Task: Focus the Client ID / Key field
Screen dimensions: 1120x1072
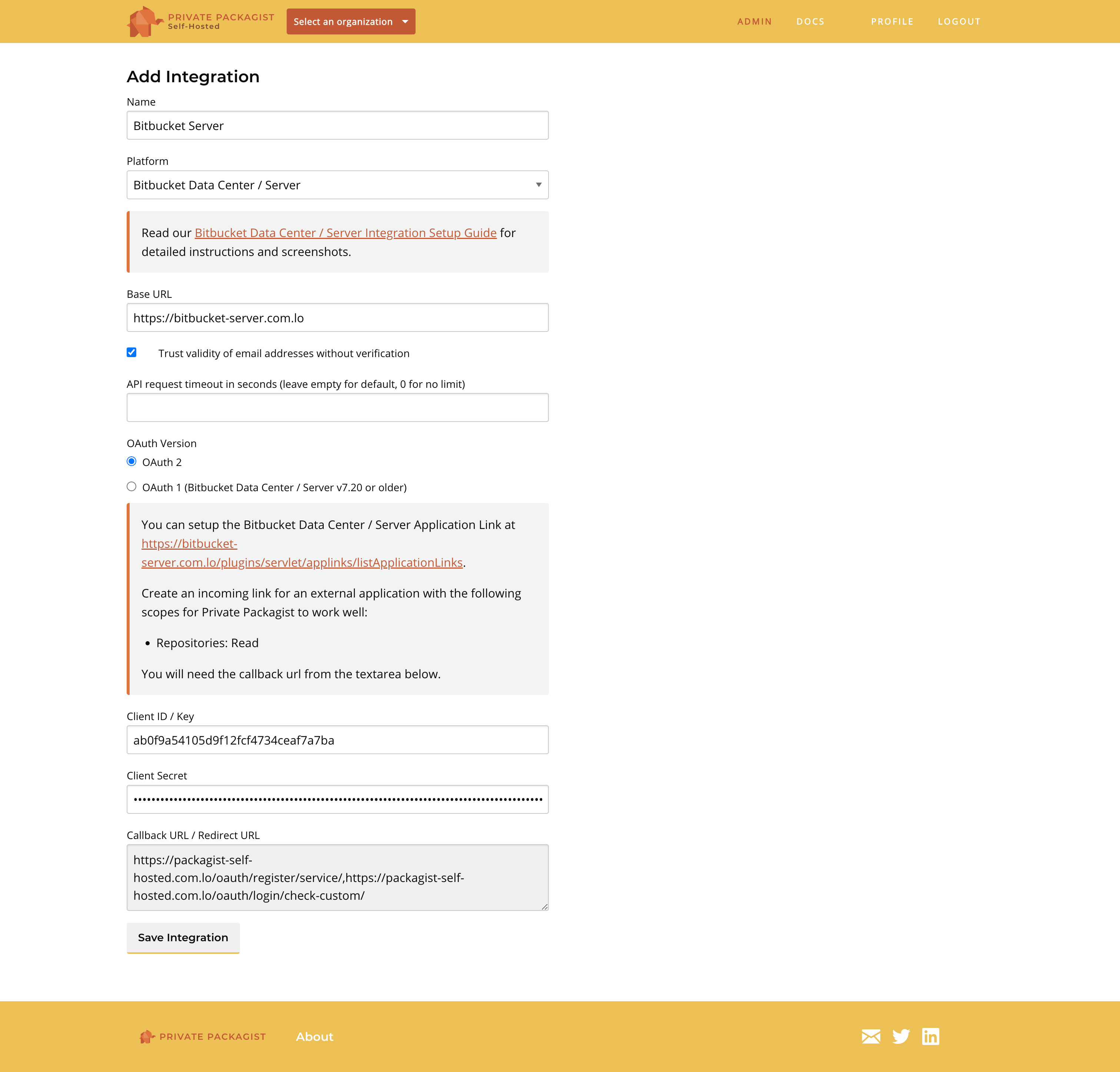Action: pos(338,740)
